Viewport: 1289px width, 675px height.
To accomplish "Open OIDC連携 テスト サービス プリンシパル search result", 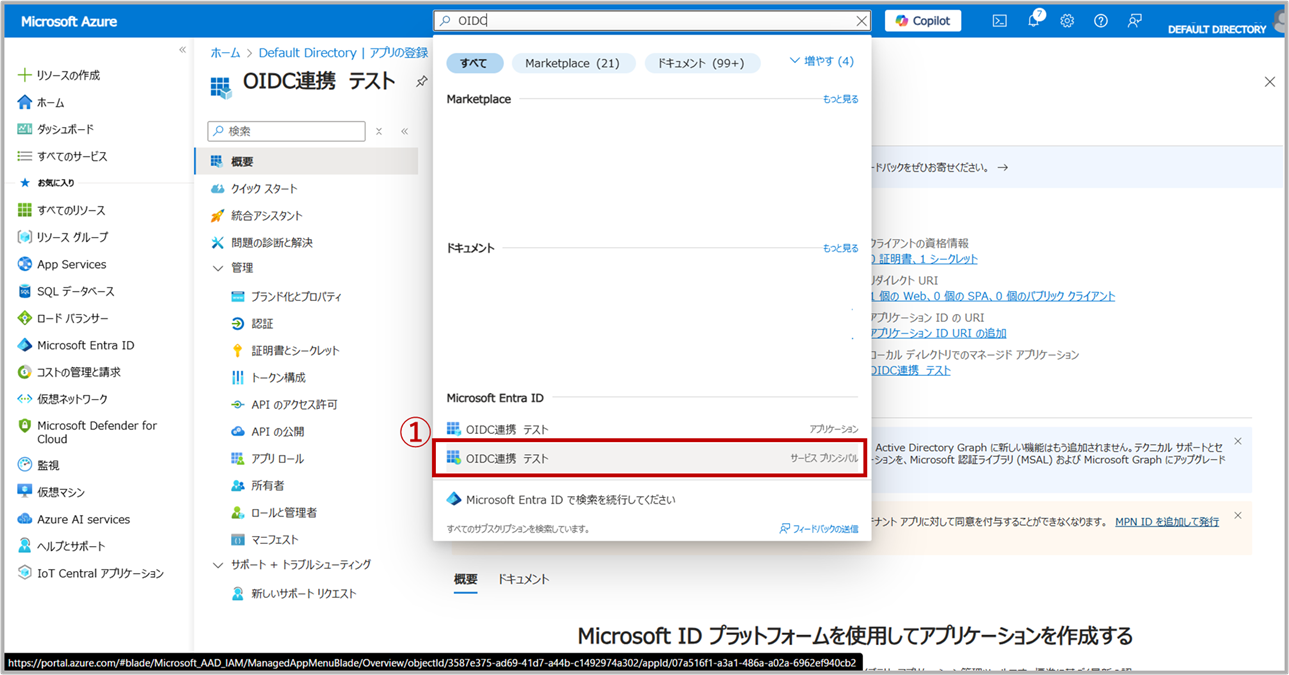I will [652, 458].
